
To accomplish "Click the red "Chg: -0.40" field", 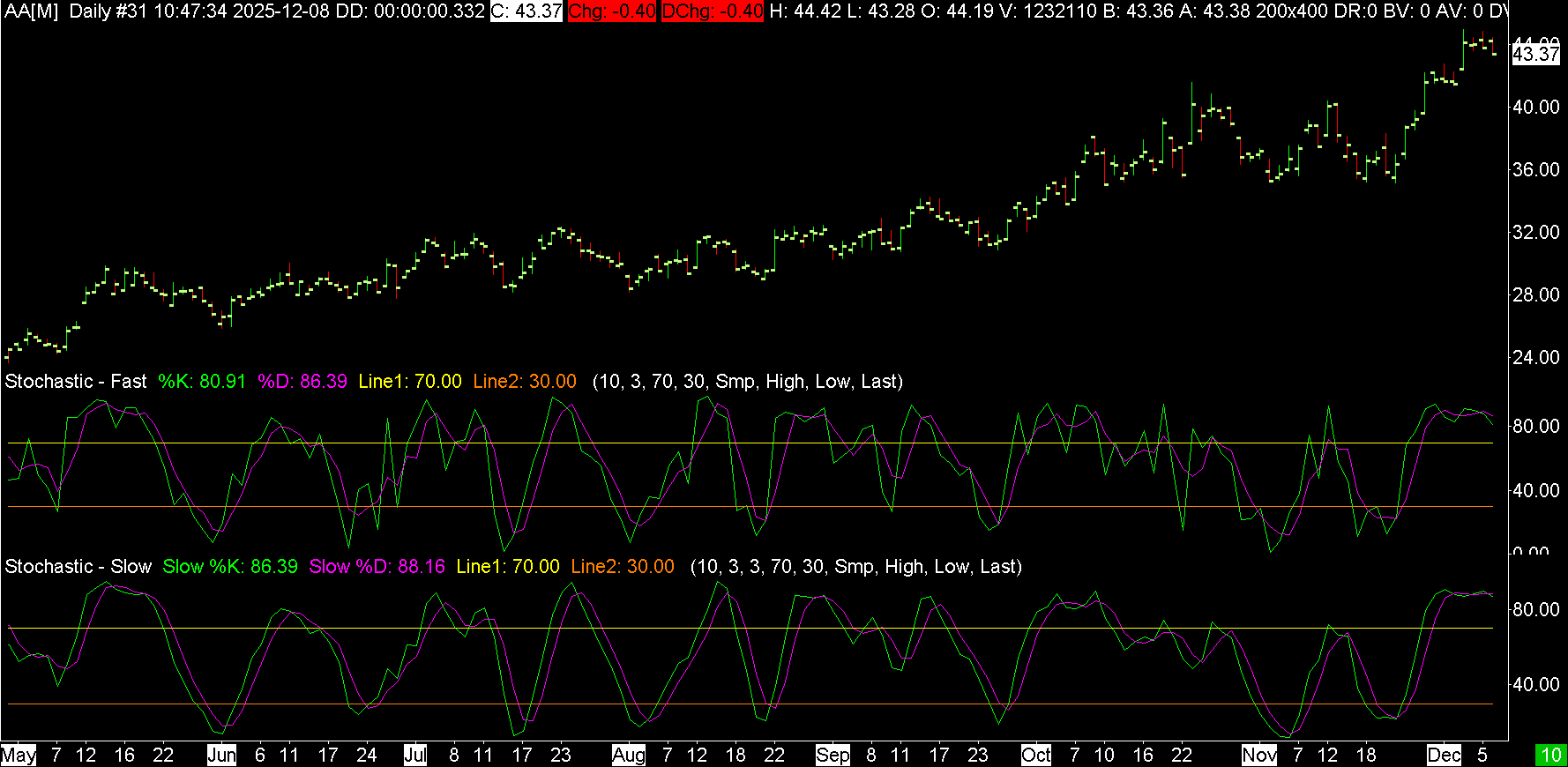I will point(612,11).
